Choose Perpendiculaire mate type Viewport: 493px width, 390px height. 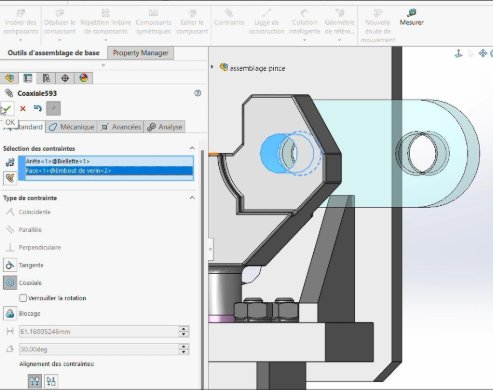click(x=33, y=247)
